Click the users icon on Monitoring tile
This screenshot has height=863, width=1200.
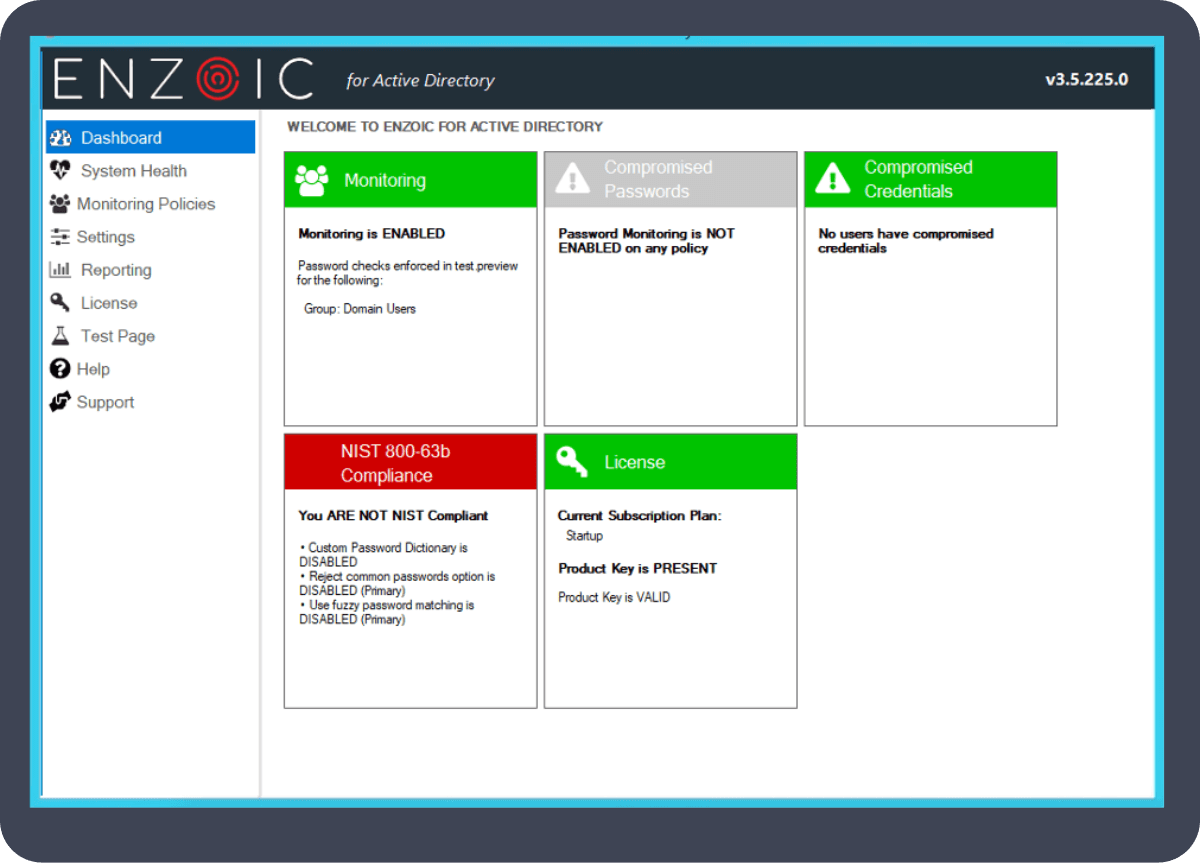pyautogui.click(x=312, y=181)
